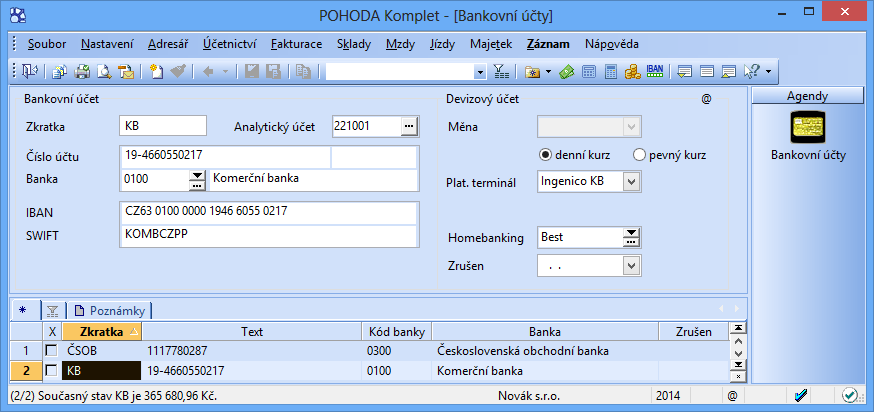The height and width of the screenshot is (412, 874).
Task: Click the tall calculator icon
Action: [611, 71]
